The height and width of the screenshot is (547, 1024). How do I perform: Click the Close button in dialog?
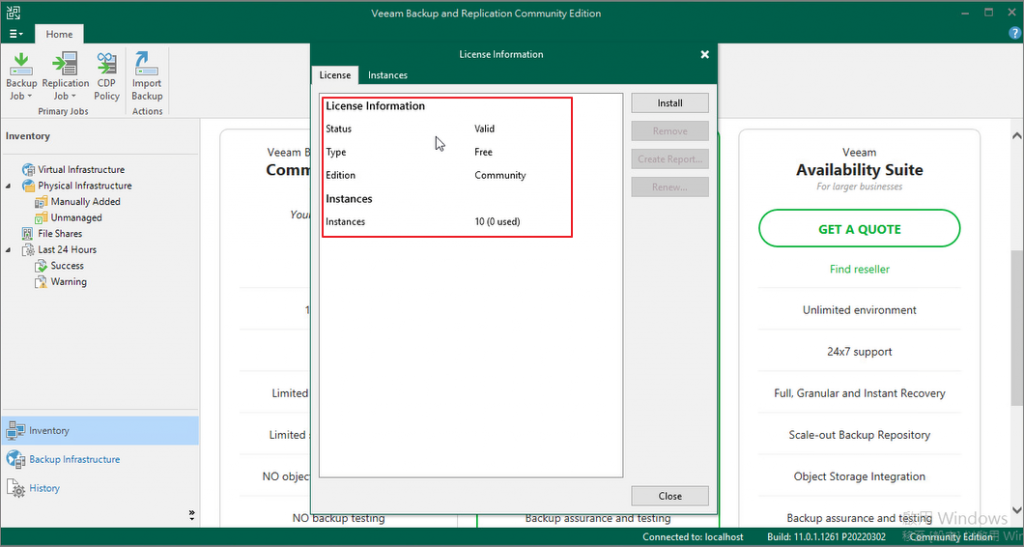click(x=670, y=496)
